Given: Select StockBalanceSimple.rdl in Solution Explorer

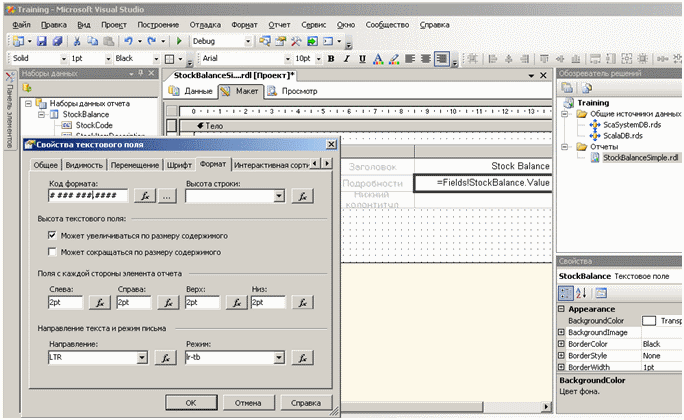Looking at the screenshot, I should point(640,158).
